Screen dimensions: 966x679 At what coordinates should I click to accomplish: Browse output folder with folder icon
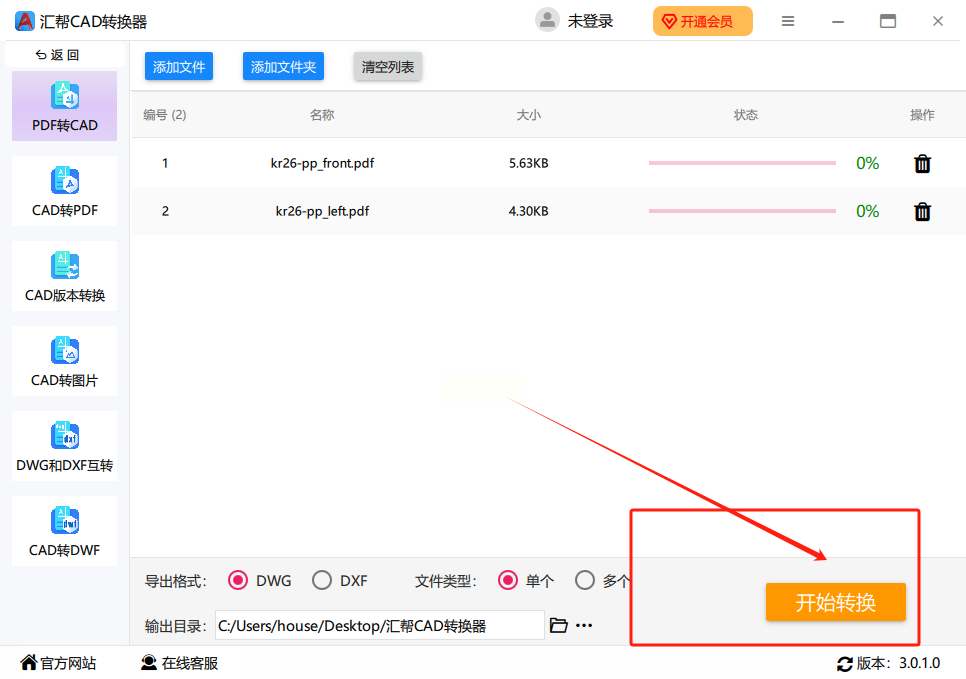tap(558, 625)
